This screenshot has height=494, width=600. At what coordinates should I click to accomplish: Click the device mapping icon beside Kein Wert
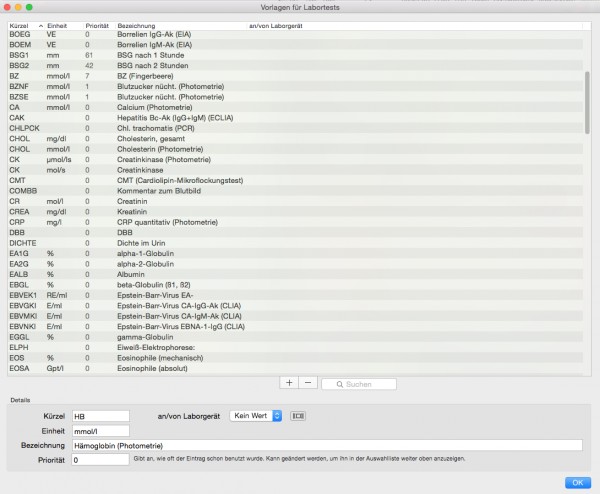pyautogui.click(x=298, y=416)
